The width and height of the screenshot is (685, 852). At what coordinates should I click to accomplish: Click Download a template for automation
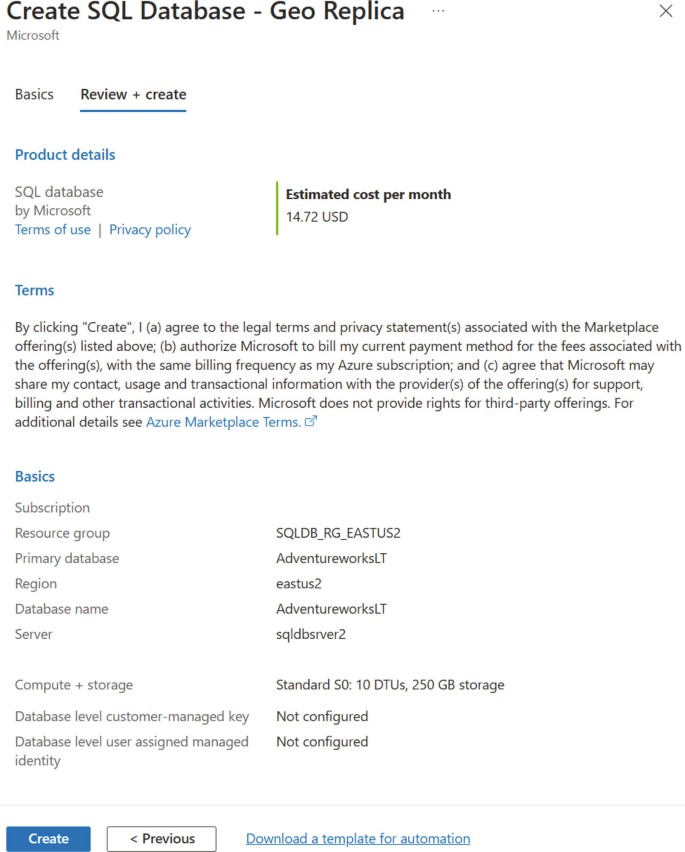[x=359, y=838]
